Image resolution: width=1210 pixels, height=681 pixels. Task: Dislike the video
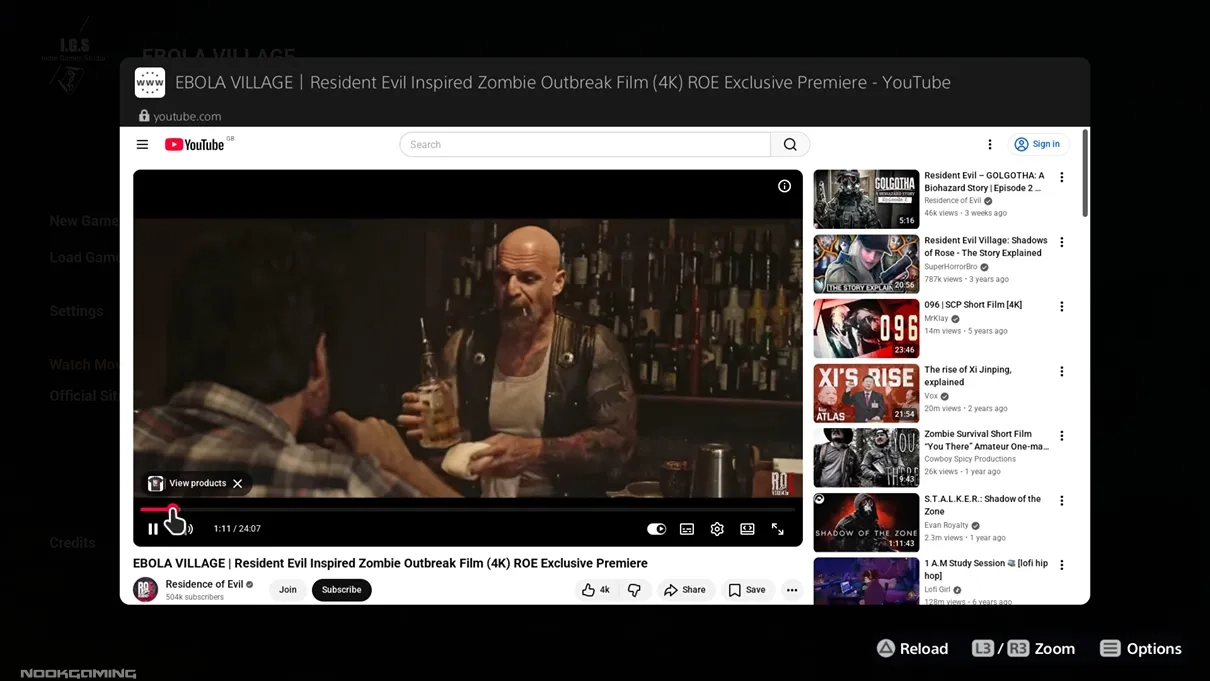tap(634, 590)
